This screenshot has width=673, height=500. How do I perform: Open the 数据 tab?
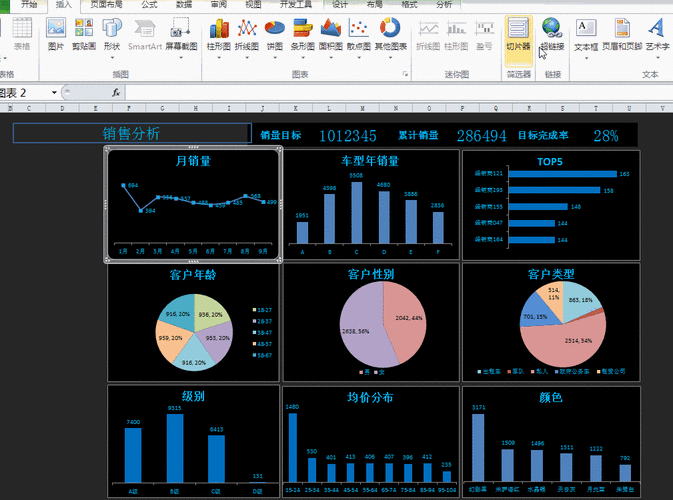pyautogui.click(x=184, y=5)
